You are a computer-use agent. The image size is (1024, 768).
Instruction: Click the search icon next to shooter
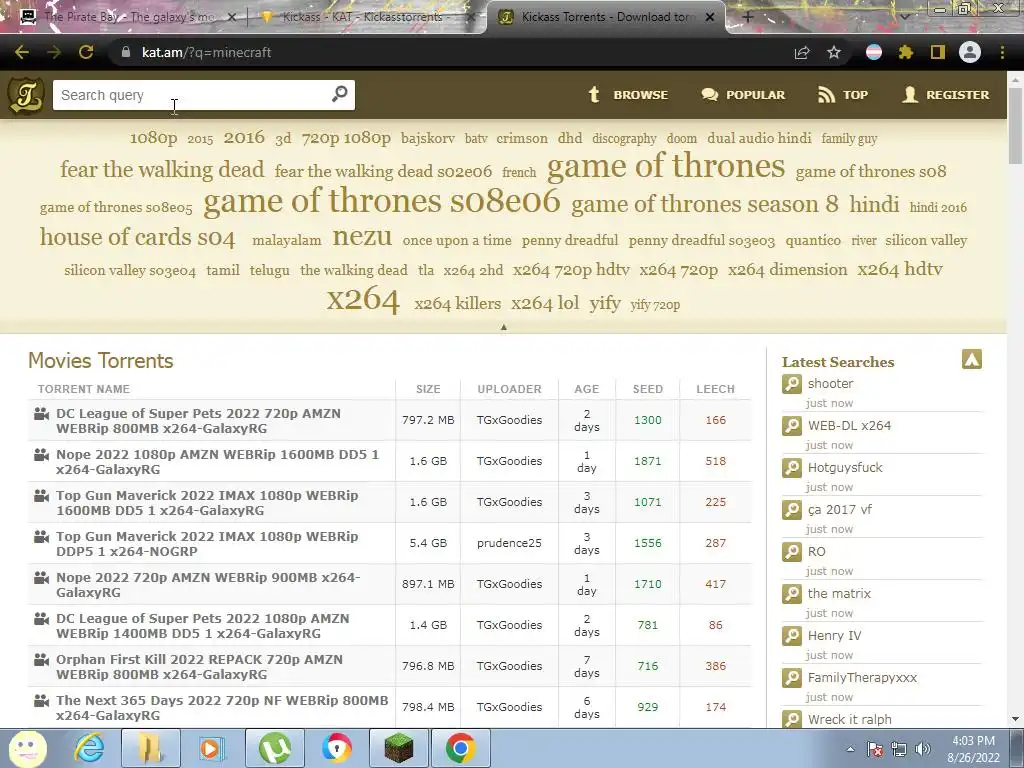click(x=792, y=384)
